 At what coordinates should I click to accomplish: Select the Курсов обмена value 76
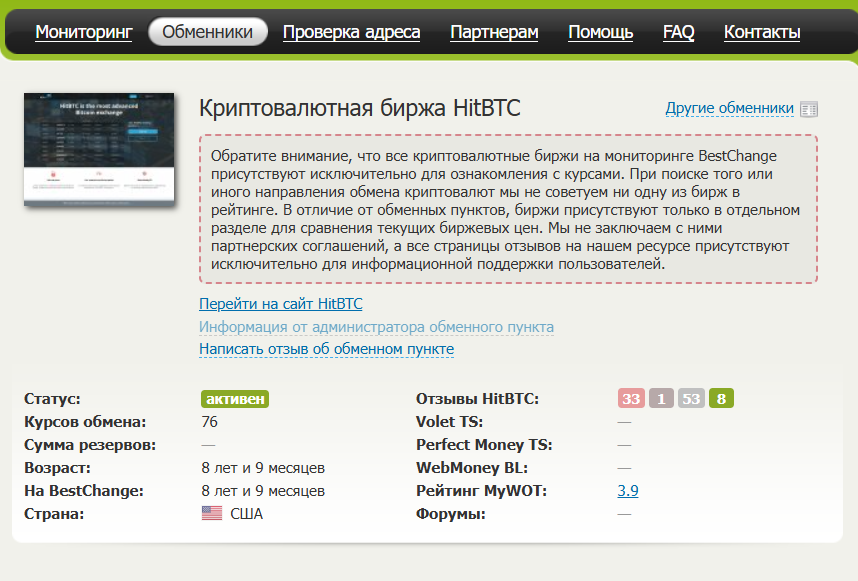coord(210,422)
